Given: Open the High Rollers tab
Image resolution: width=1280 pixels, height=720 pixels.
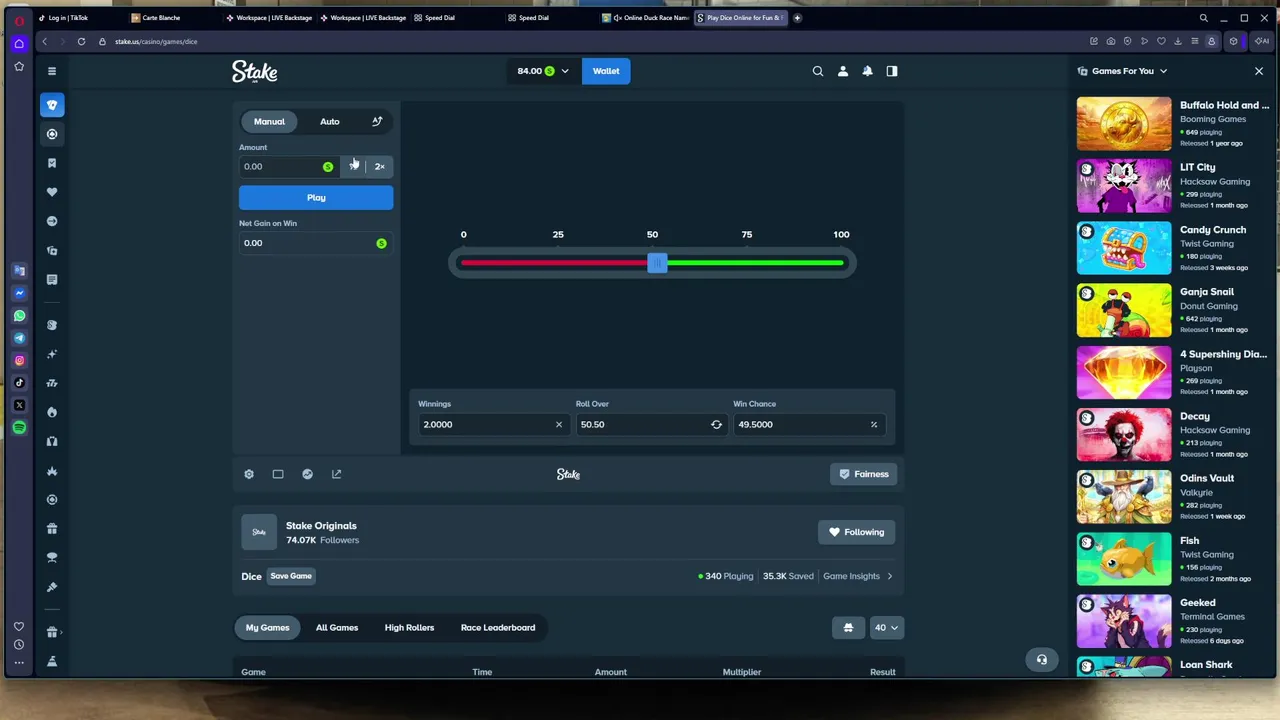Looking at the screenshot, I should tap(409, 628).
